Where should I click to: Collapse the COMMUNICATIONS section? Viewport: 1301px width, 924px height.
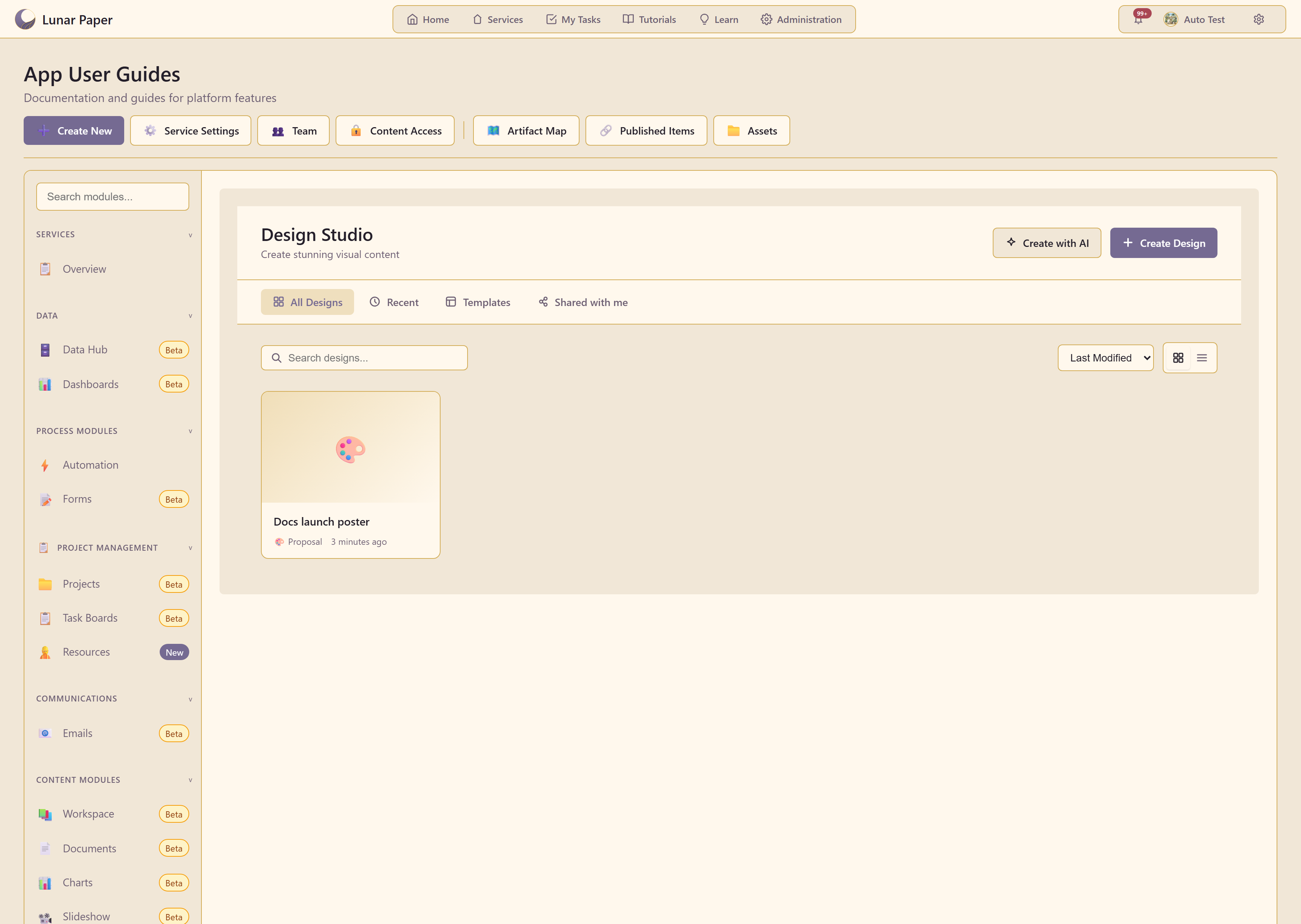pyautogui.click(x=190, y=699)
